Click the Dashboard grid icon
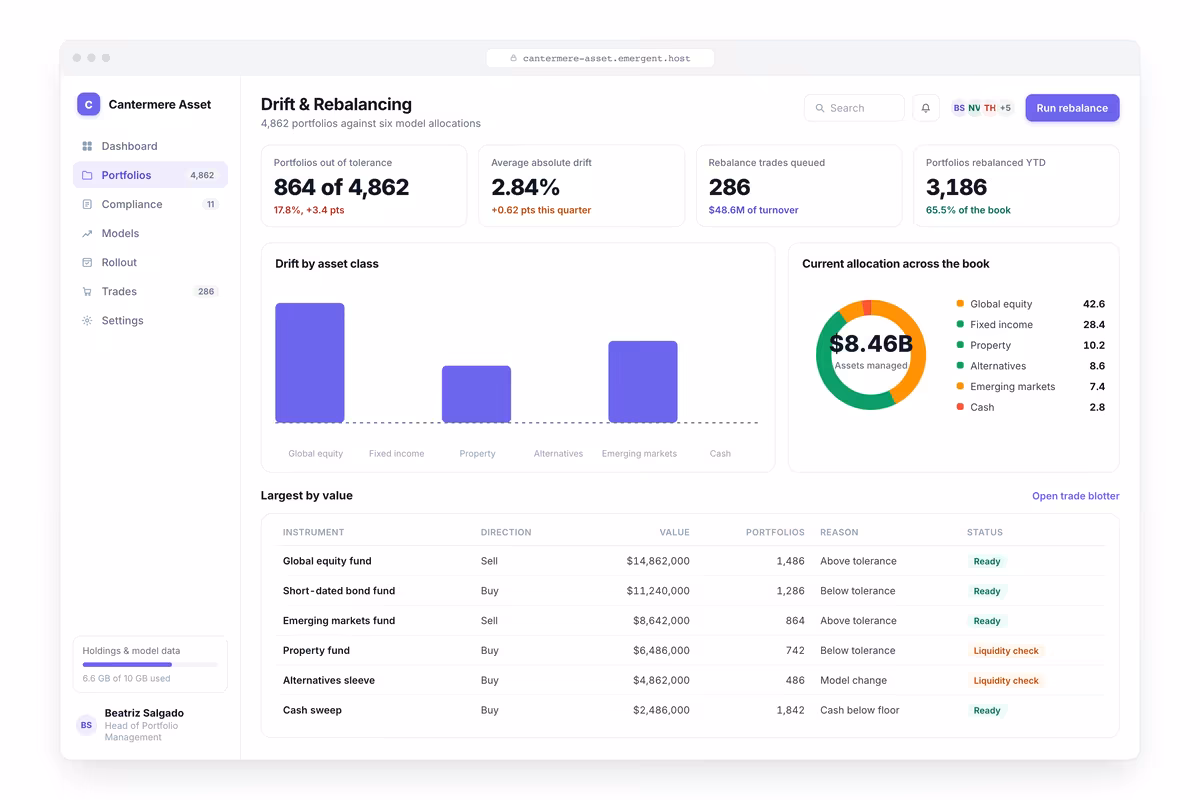The height and width of the screenshot is (800, 1200). pyautogui.click(x=87, y=146)
